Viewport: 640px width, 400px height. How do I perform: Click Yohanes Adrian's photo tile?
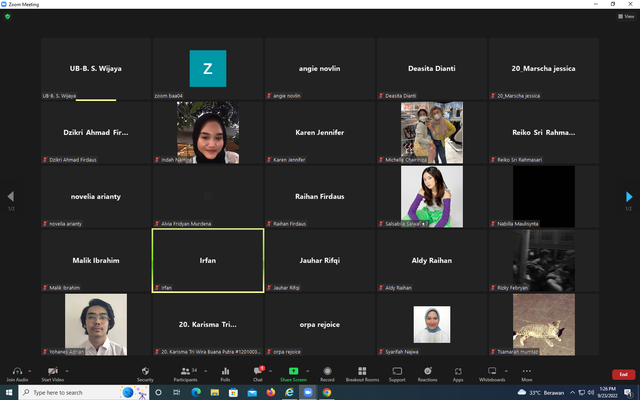(x=96, y=324)
